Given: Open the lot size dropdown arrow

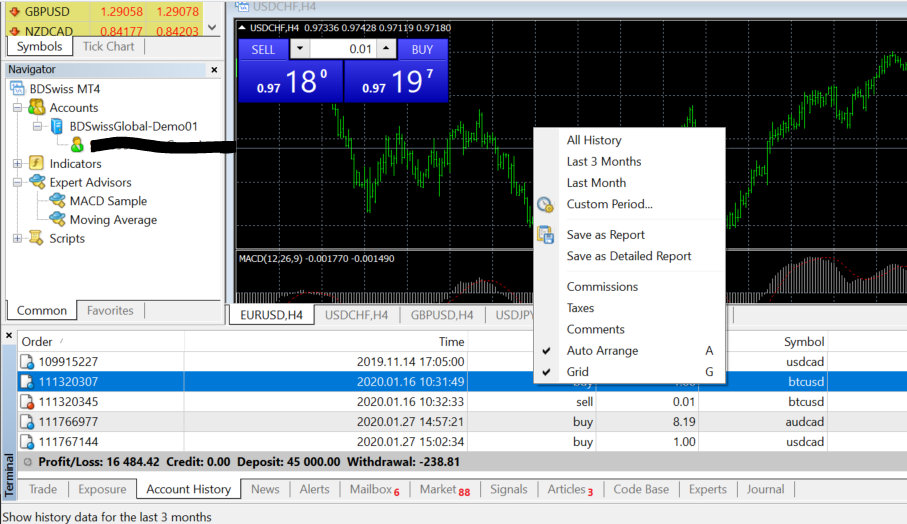Looking at the screenshot, I should tap(300, 50).
